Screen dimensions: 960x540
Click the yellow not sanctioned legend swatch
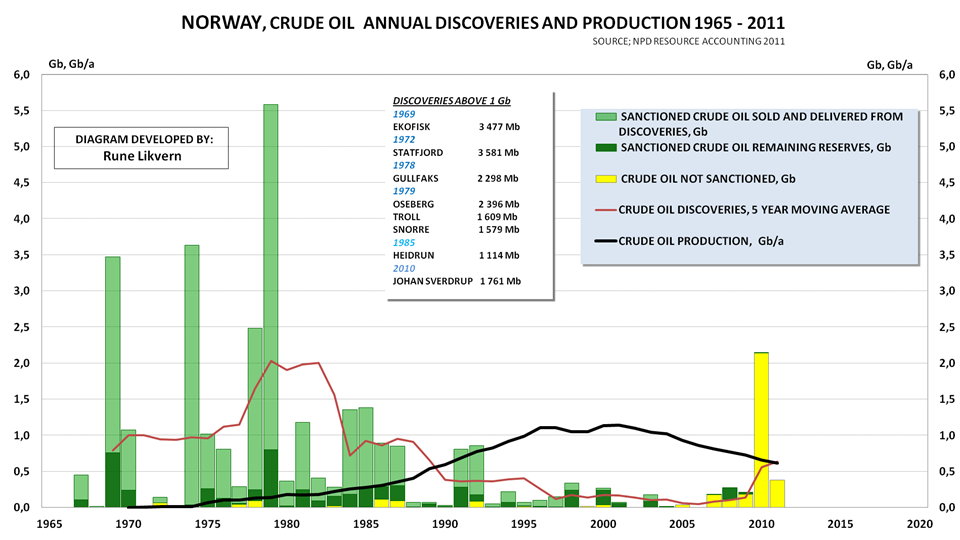click(604, 179)
